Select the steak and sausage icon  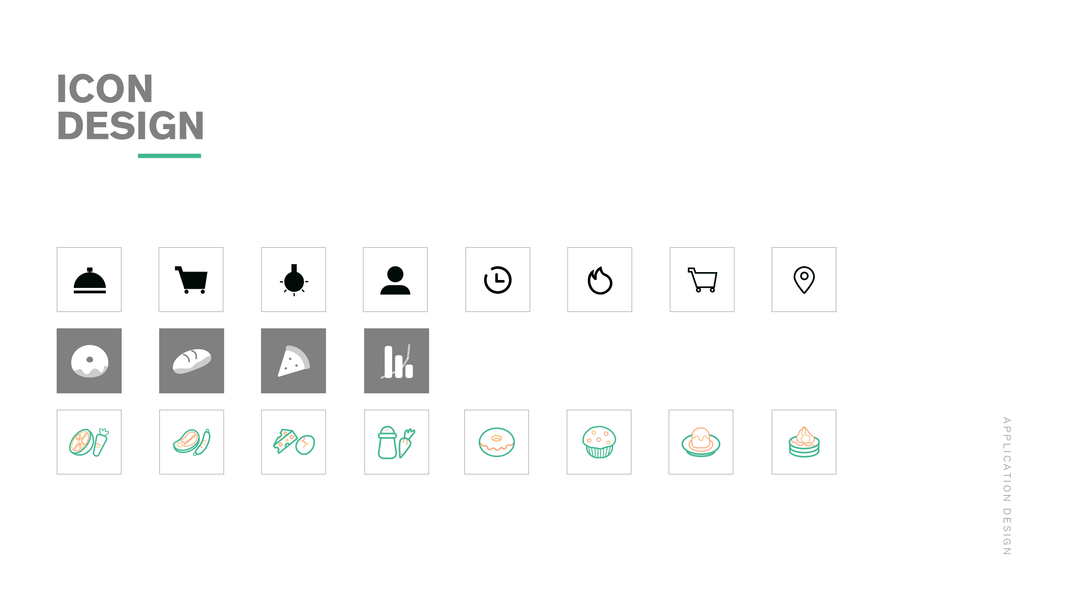192,442
